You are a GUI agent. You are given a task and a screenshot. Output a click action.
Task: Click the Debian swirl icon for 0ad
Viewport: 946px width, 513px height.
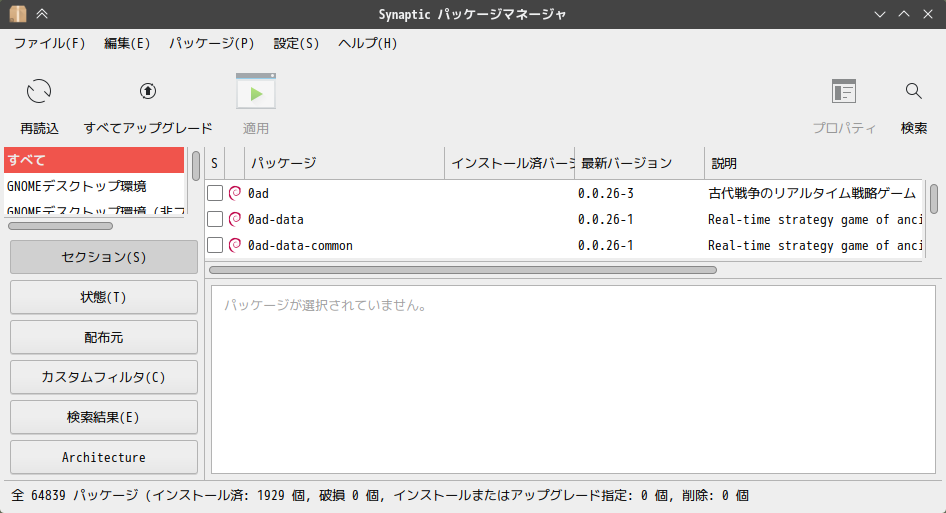click(x=235, y=193)
